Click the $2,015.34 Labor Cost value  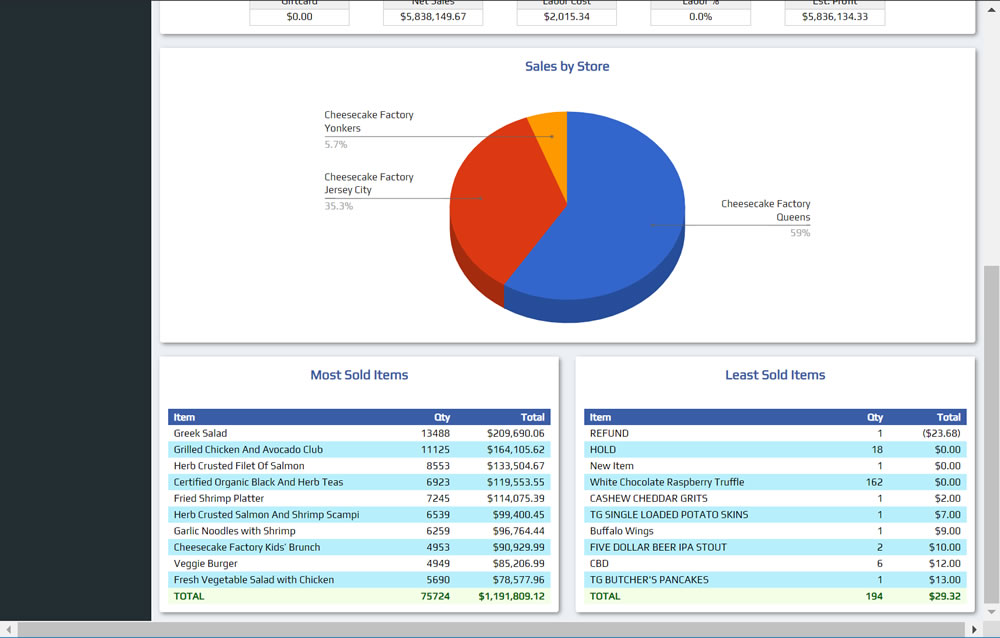pos(566,17)
